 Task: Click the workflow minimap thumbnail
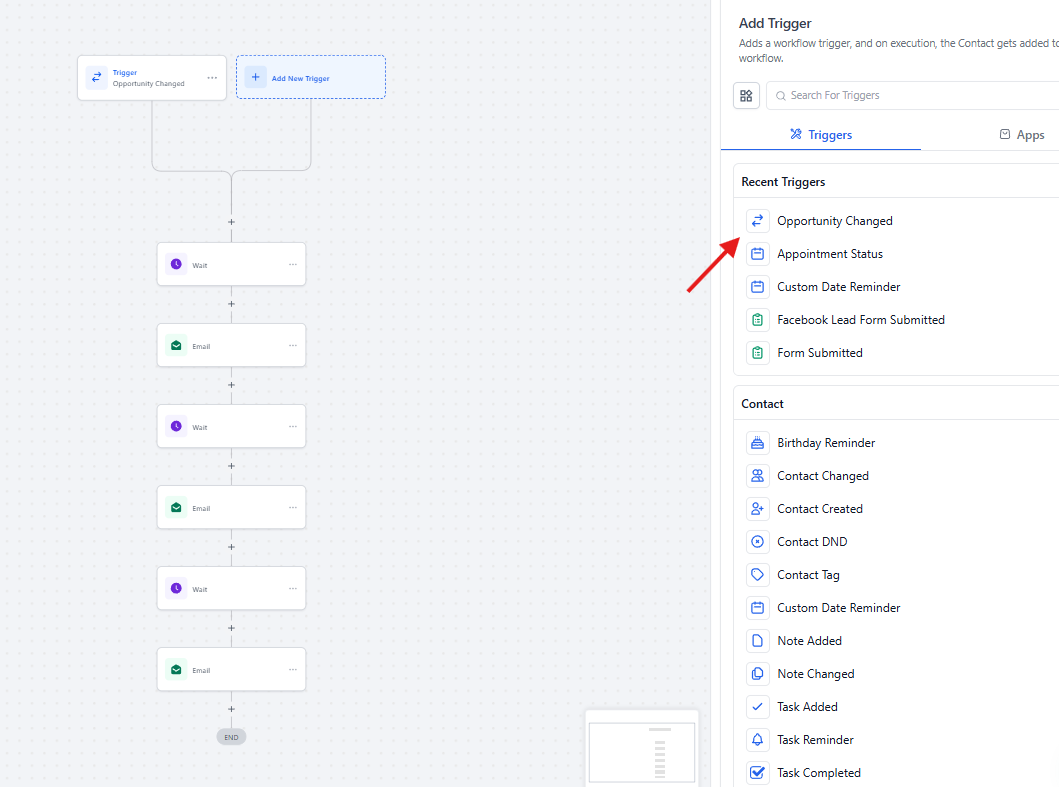641,752
